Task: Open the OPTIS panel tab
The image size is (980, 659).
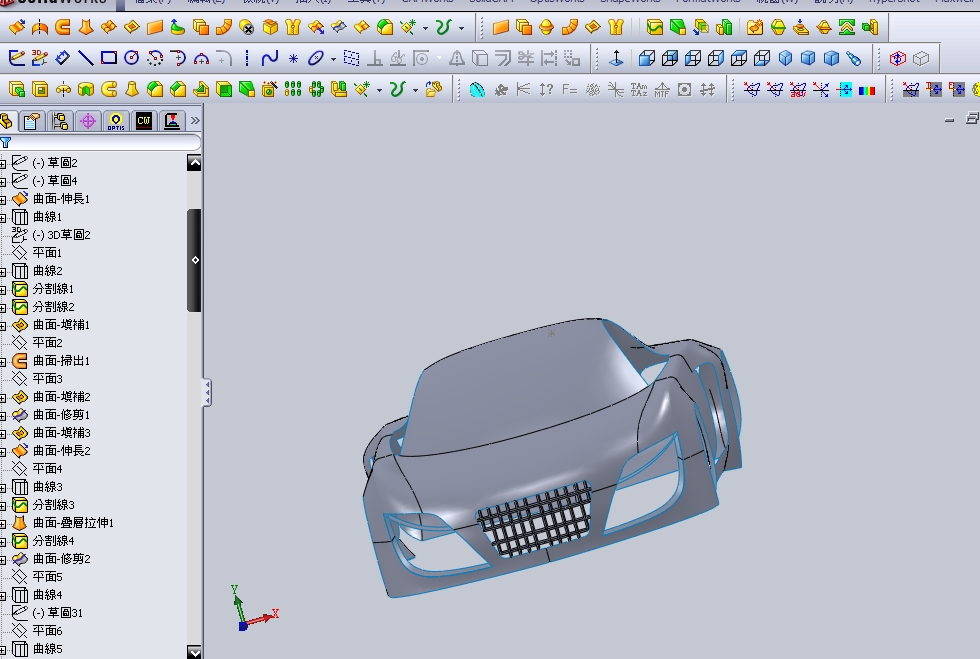Action: click(116, 121)
